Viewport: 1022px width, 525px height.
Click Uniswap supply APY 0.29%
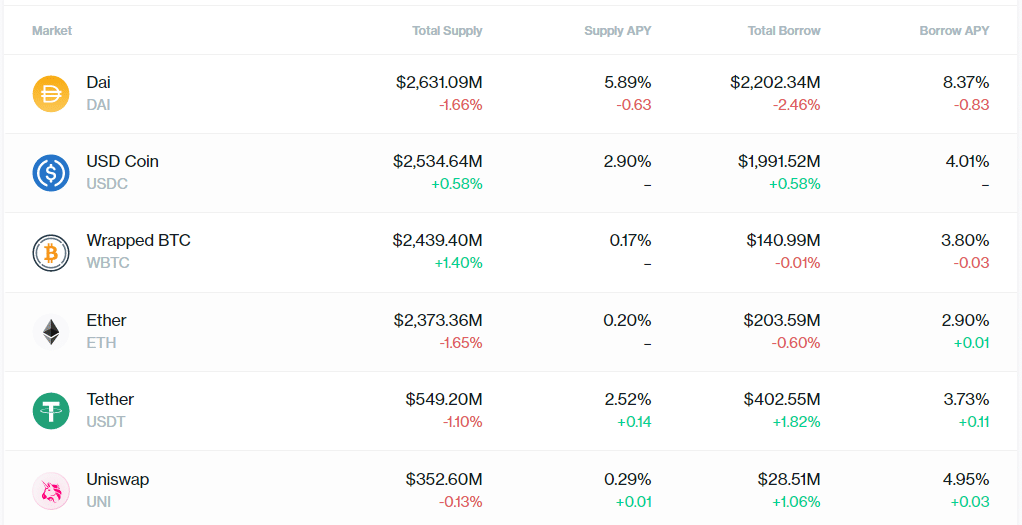coord(628,479)
